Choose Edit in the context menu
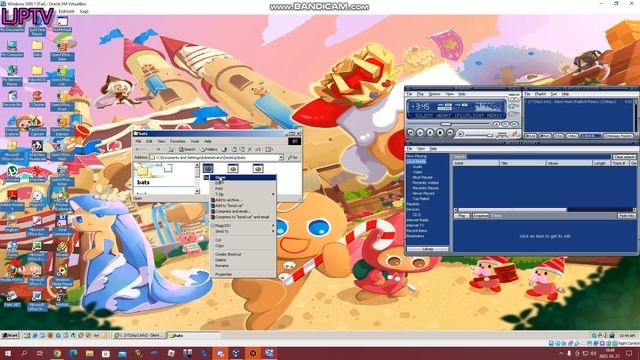The image size is (640, 360). coord(243,183)
